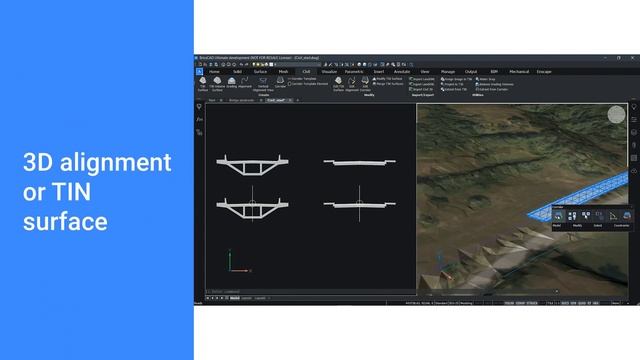640x360 pixels.
Task: Click Edit TIN Surface in Modify group
Action: tap(338, 84)
